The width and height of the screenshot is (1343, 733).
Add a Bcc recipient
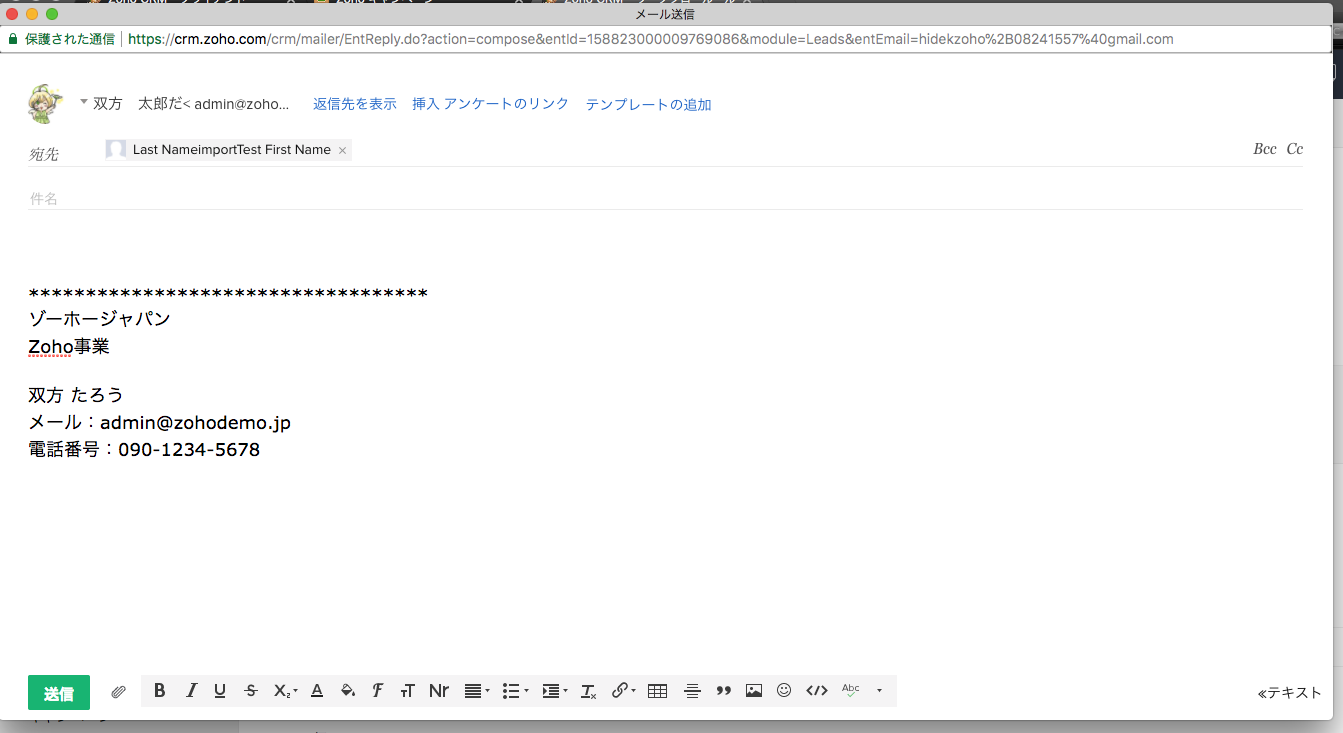1265,149
